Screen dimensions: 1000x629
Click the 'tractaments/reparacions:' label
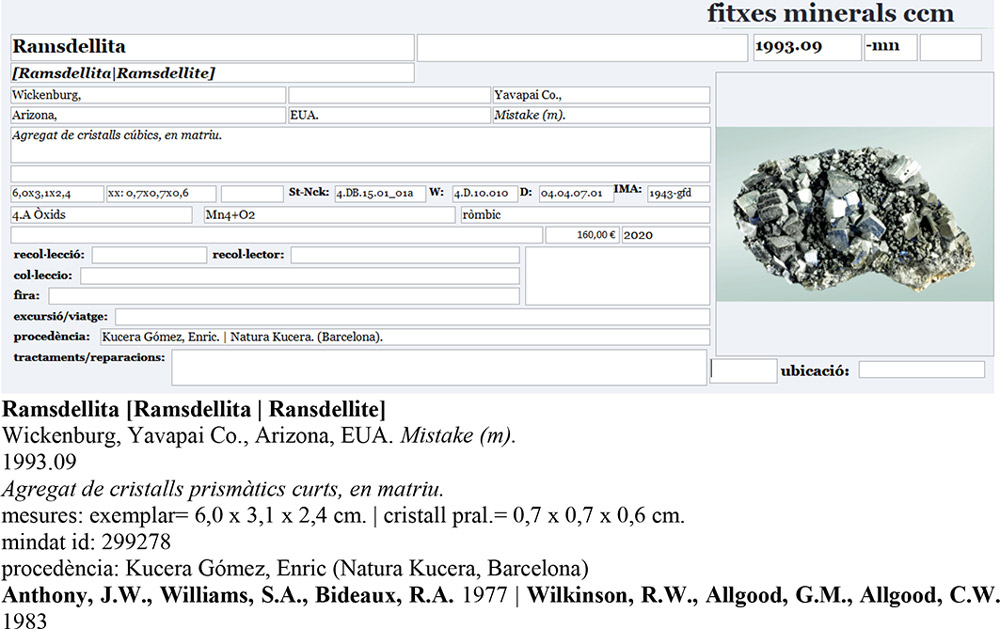pyautogui.click(x=89, y=357)
